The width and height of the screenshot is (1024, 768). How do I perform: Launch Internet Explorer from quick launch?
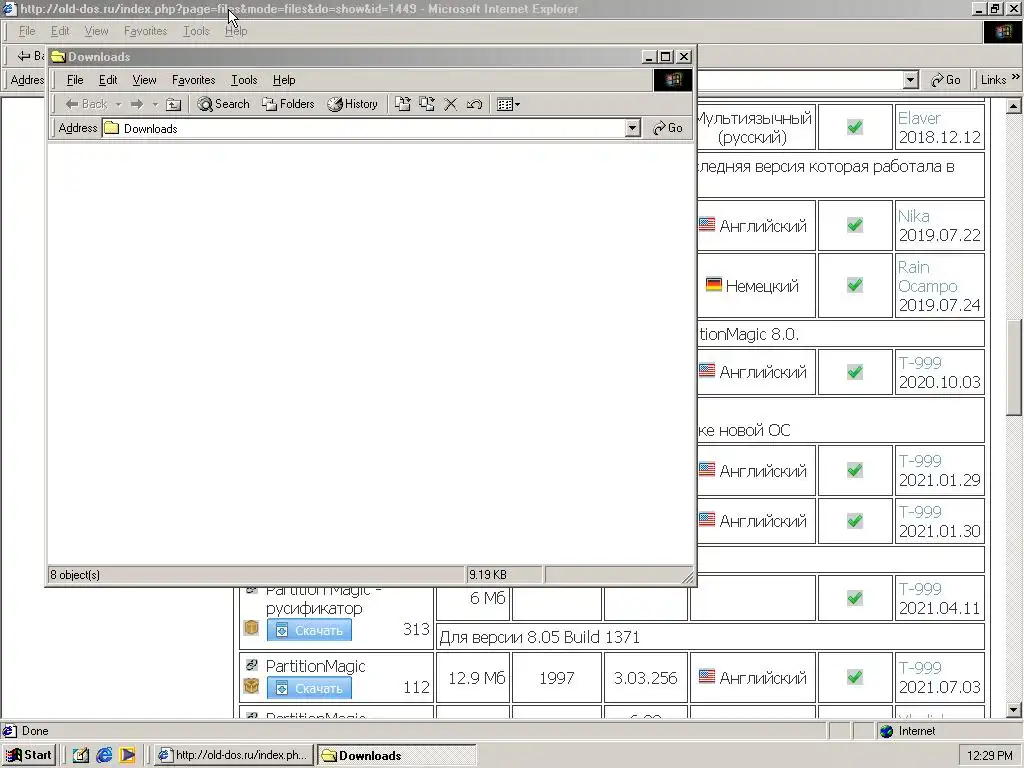104,755
